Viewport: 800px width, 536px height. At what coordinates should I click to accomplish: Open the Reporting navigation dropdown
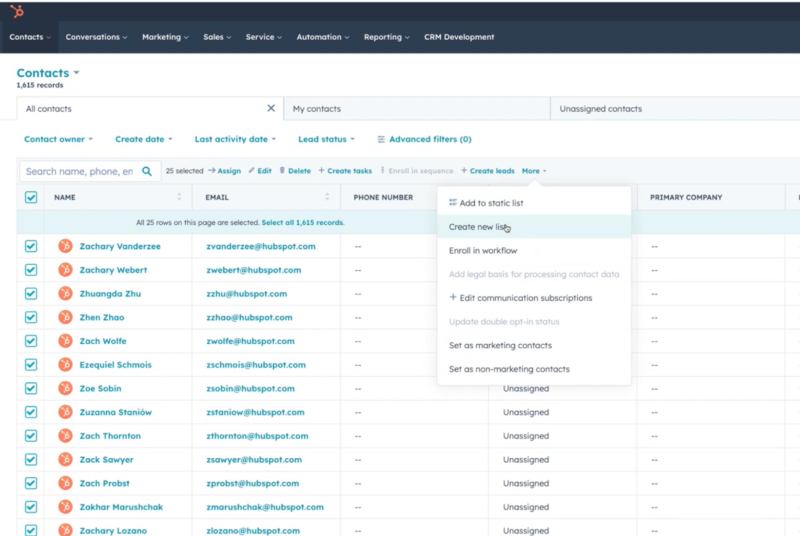(x=387, y=37)
